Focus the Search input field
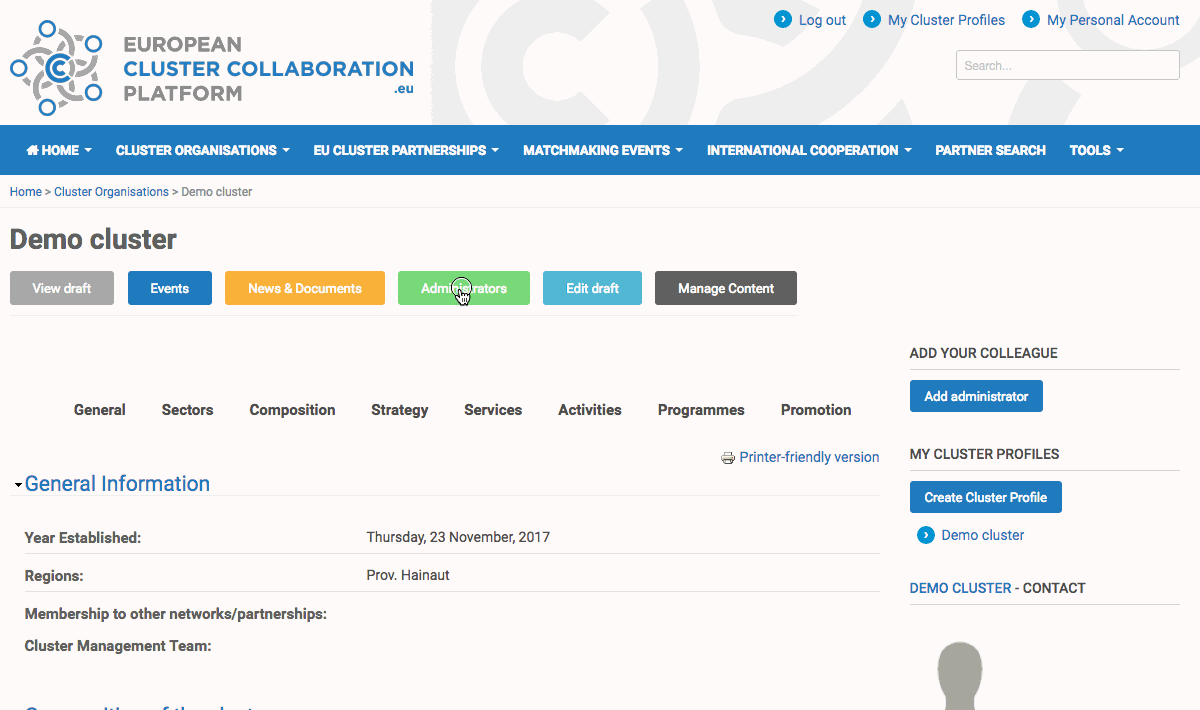 [x=1068, y=65]
